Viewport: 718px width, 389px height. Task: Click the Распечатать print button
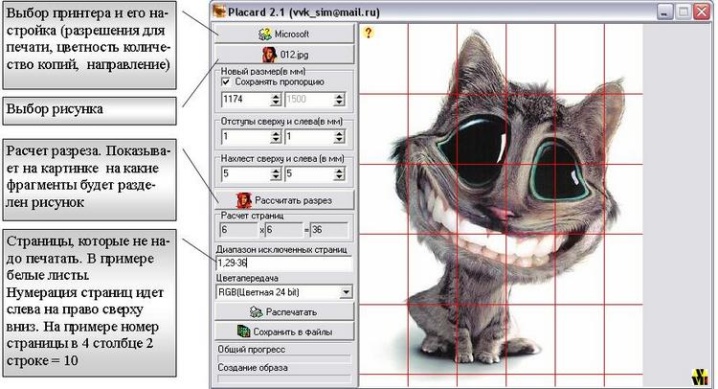tap(284, 312)
